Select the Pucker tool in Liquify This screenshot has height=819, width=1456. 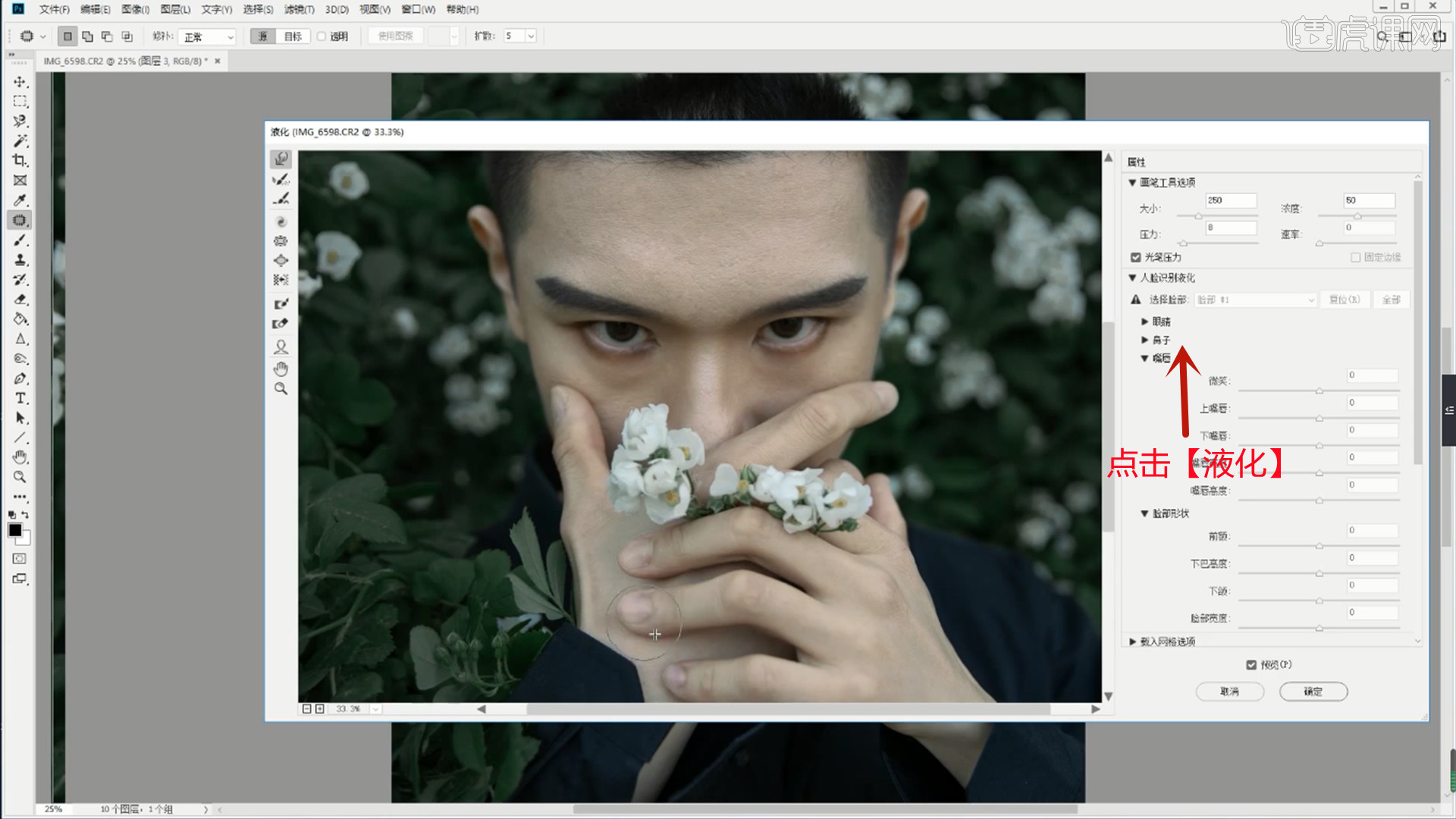click(x=281, y=241)
